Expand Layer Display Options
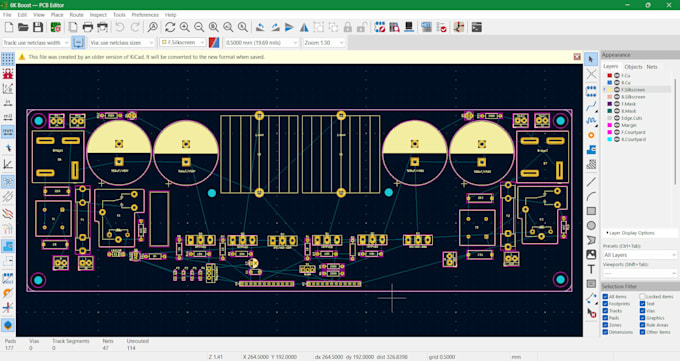This screenshot has width=680, height=361. pyautogui.click(x=630, y=233)
